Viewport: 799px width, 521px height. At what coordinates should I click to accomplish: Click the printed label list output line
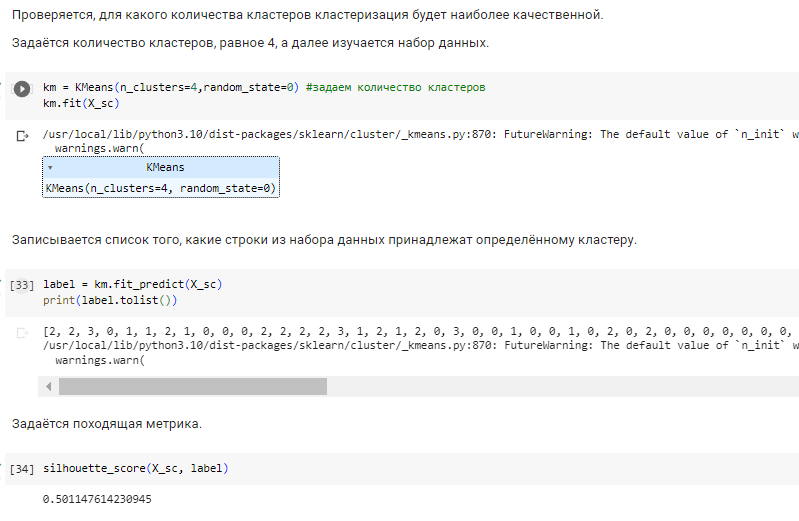coord(418,331)
